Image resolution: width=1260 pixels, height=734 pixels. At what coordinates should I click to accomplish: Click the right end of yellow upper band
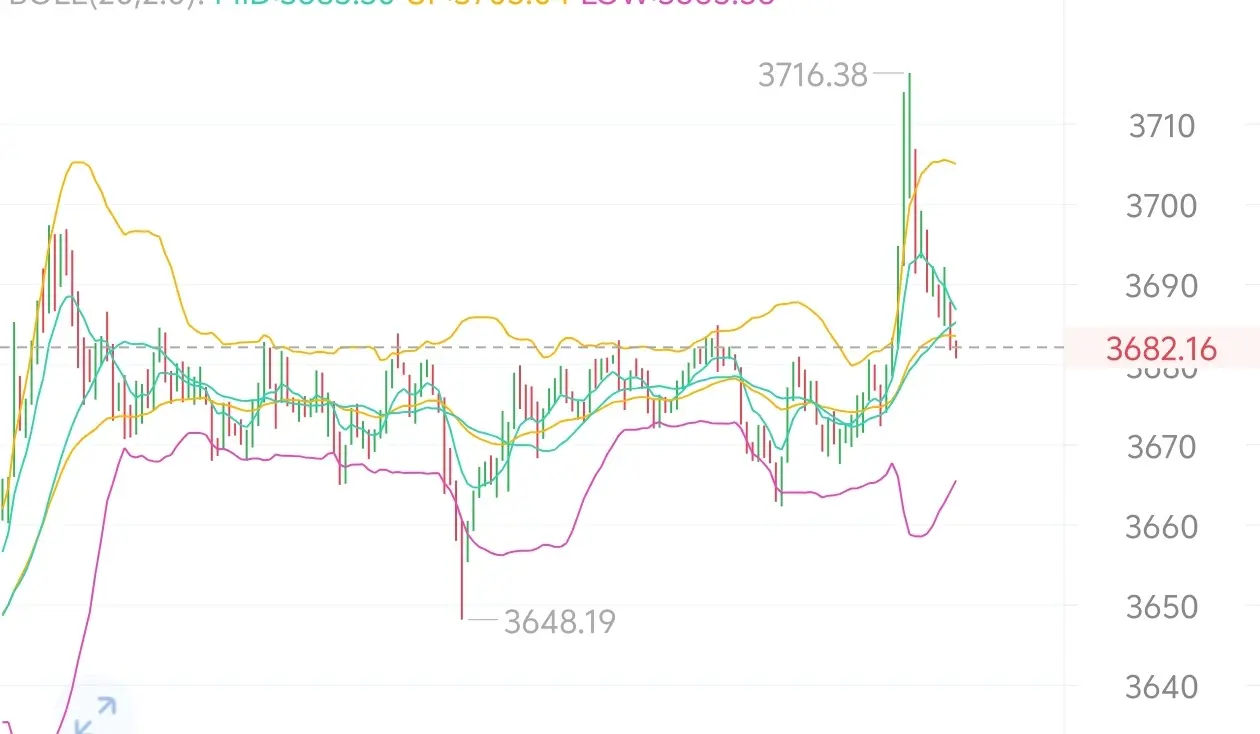(953, 162)
